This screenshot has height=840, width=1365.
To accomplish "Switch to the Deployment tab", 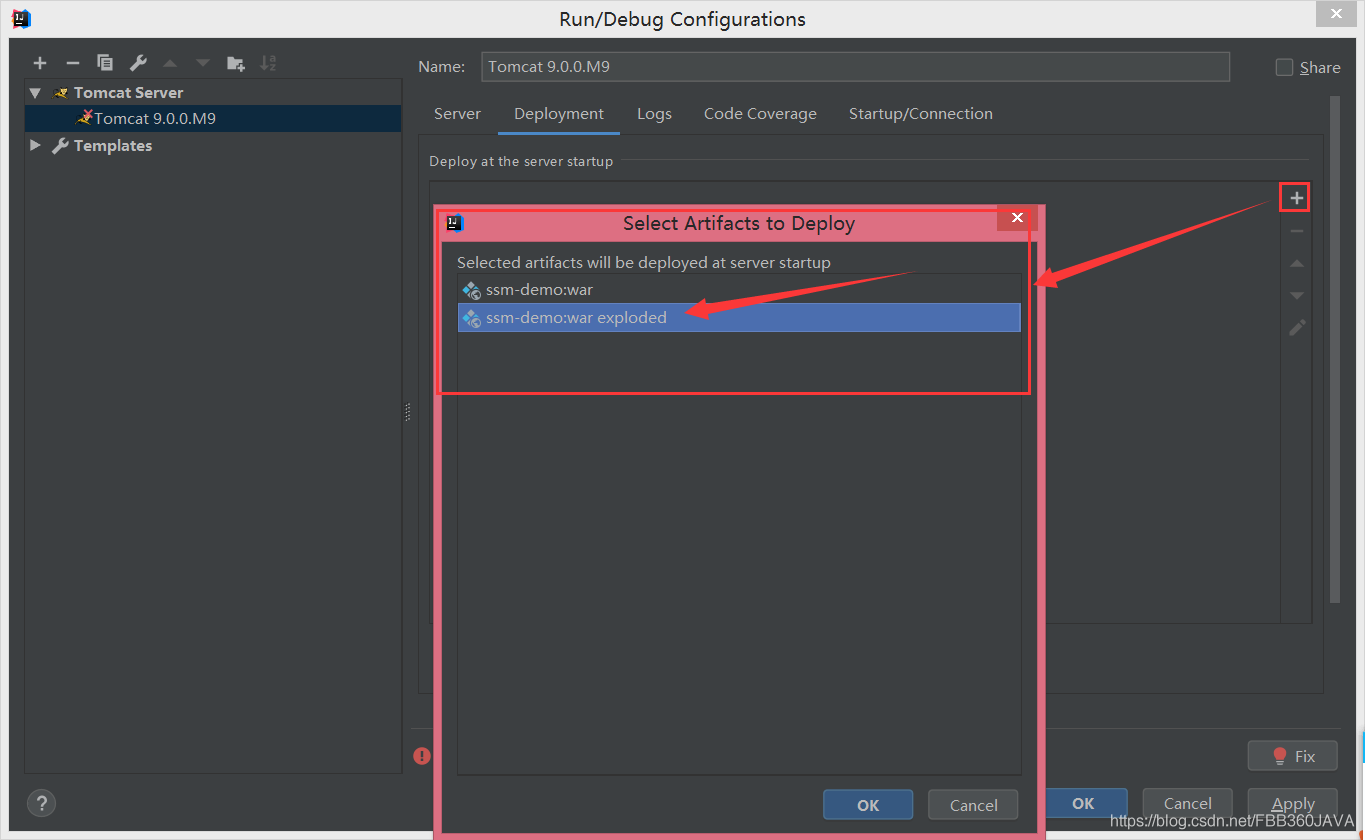I will coord(559,114).
